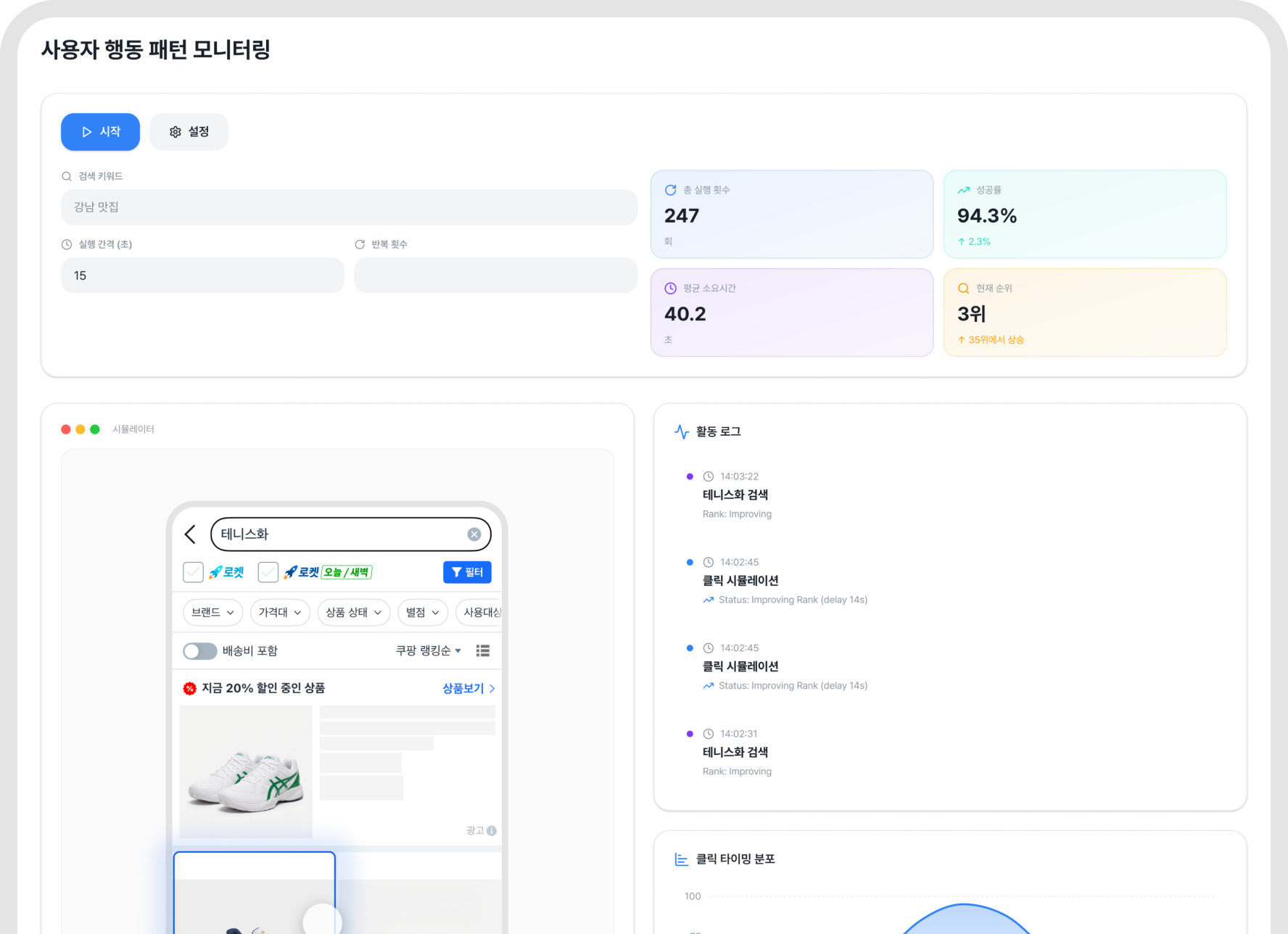Click the list view icon beside 쿠팡 랭킹순
Screen dimensions: 1288x934
pos(482,650)
